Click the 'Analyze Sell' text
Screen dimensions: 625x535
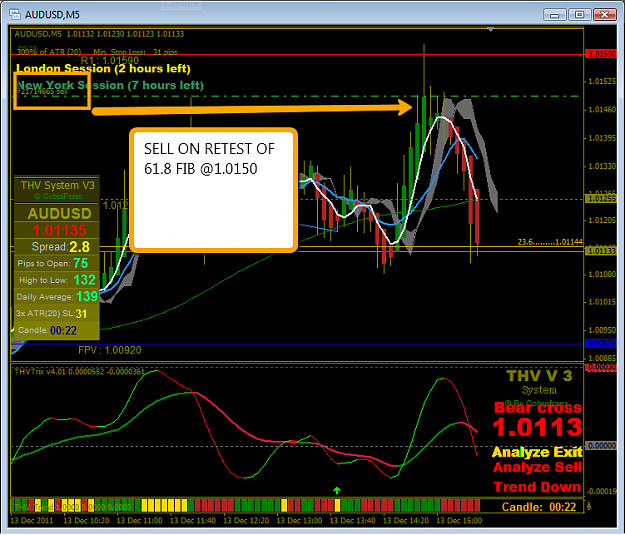(x=537, y=467)
